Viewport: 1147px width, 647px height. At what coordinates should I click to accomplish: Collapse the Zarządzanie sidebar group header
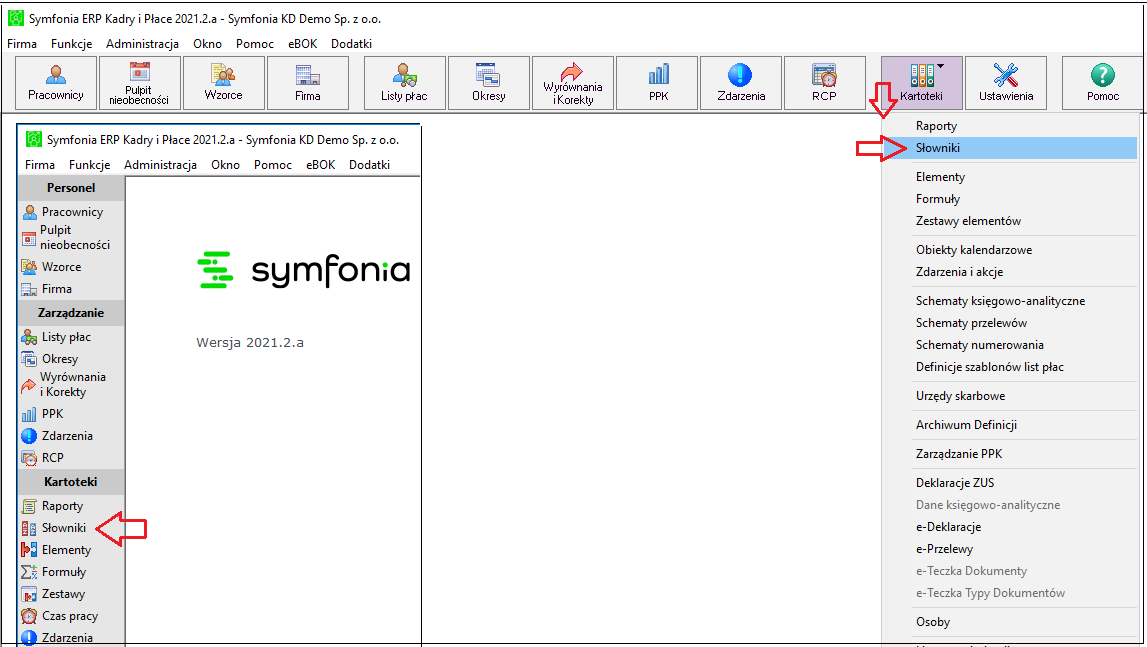[71, 313]
